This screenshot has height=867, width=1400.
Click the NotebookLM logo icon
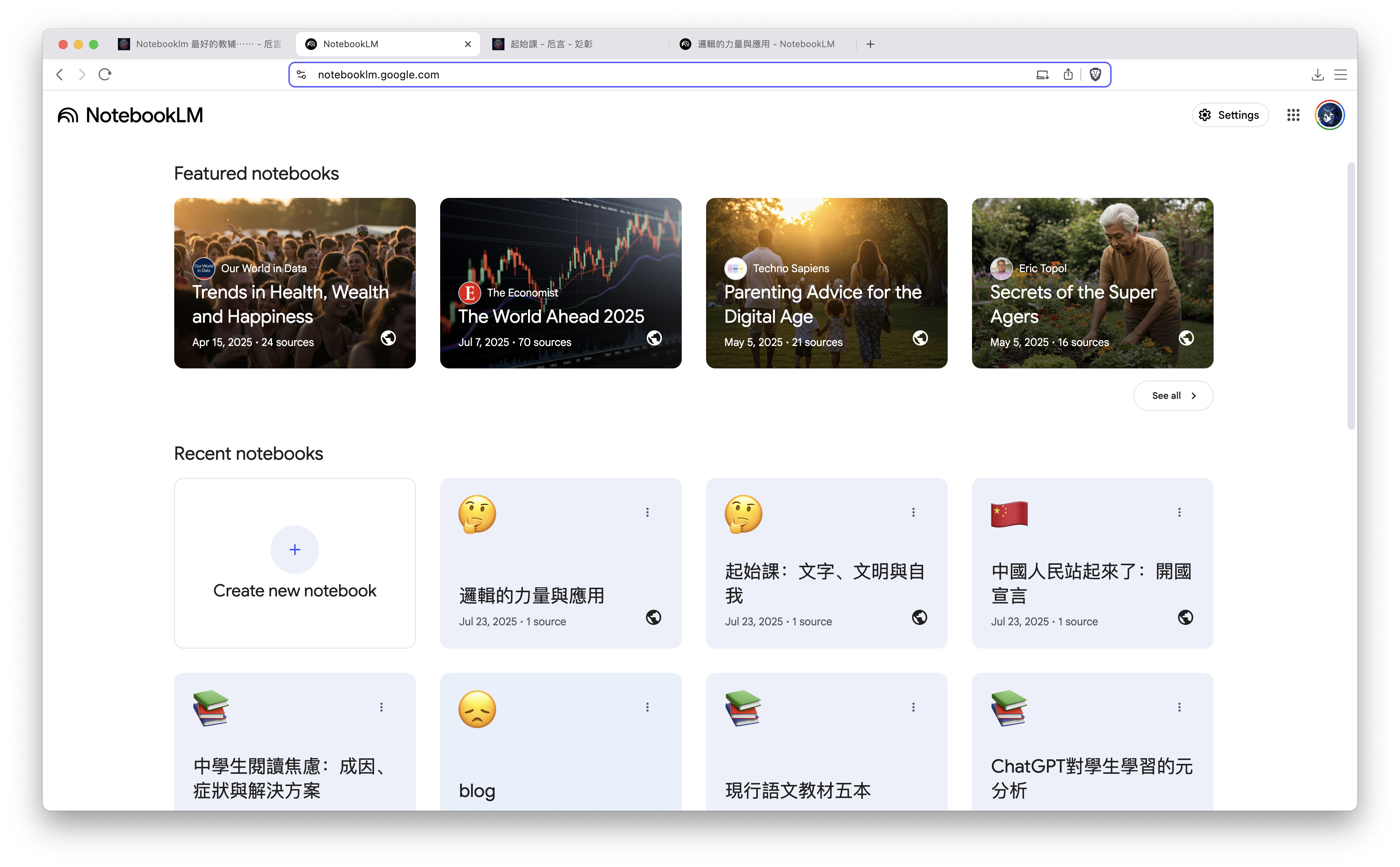(x=68, y=115)
